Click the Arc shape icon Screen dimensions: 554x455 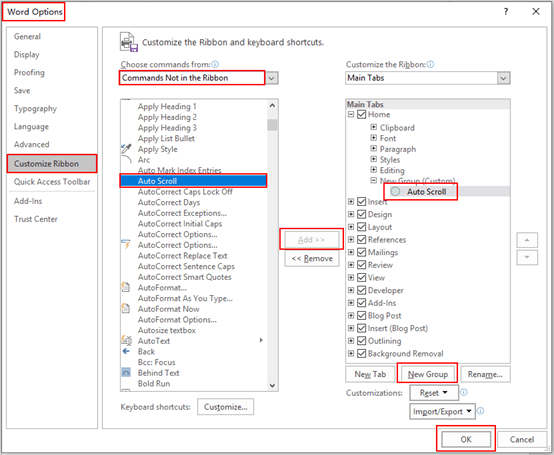coord(126,160)
